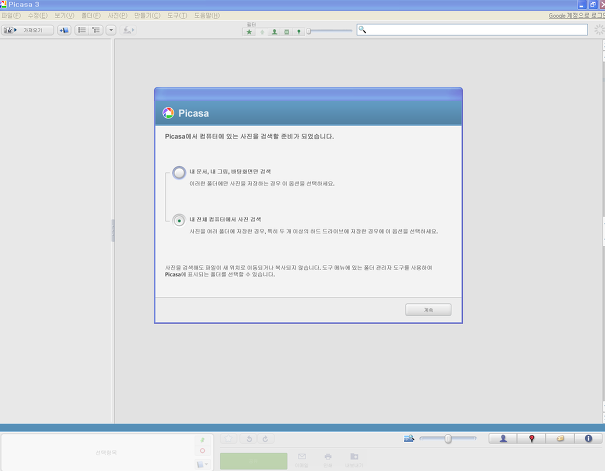Switch library to flat list view
This screenshot has width=605, height=471.
[82, 30]
